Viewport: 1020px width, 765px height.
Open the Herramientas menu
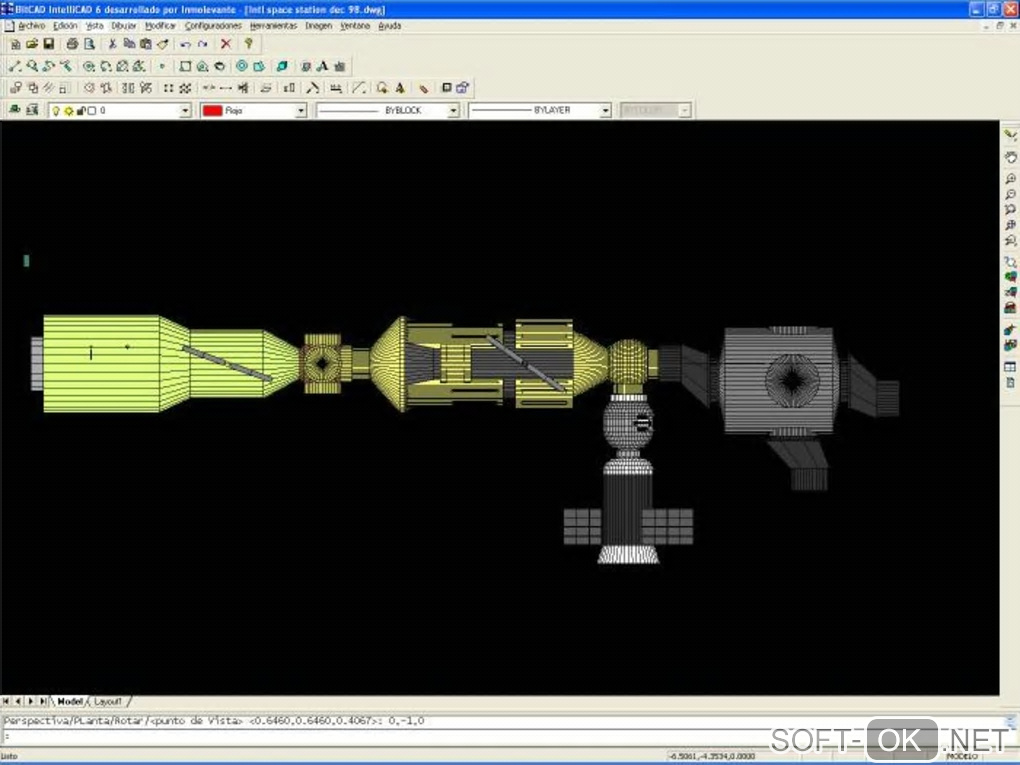click(x=273, y=26)
